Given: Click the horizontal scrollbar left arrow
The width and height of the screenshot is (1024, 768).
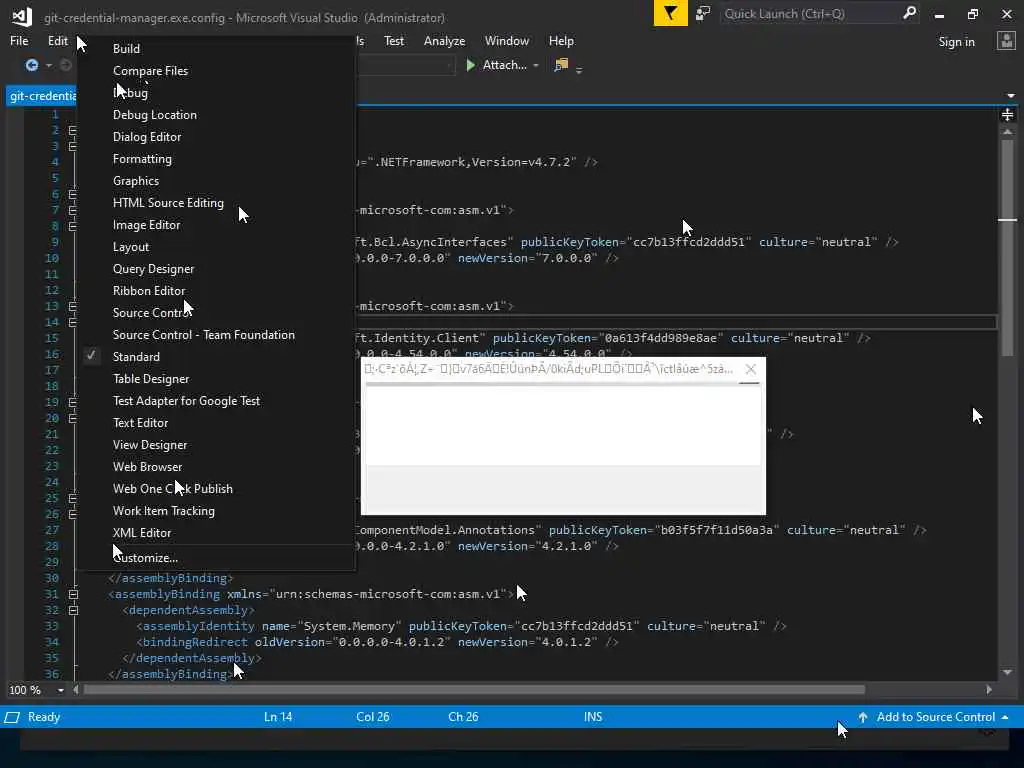Looking at the screenshot, I should pos(76,689).
